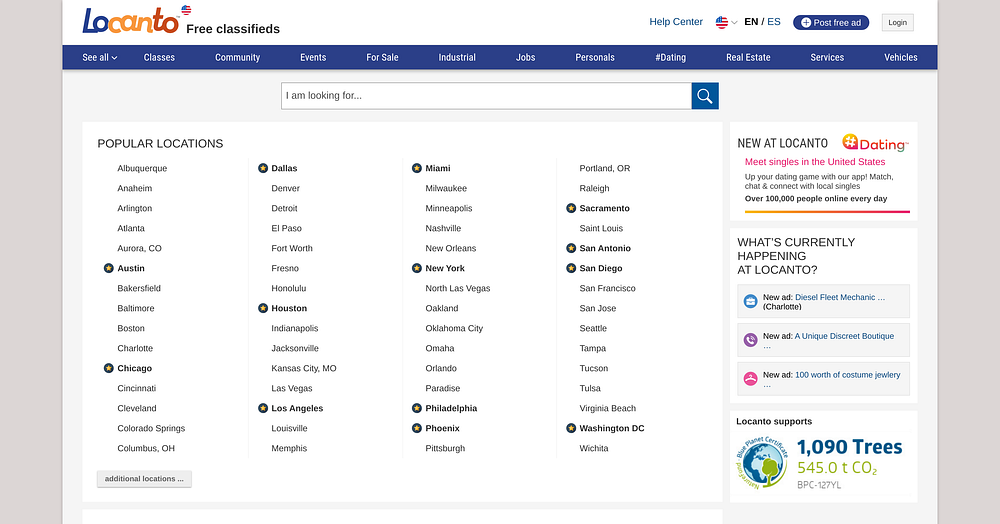Select the Kansas City, MO location
The image size is (1000, 524).
[x=304, y=368]
